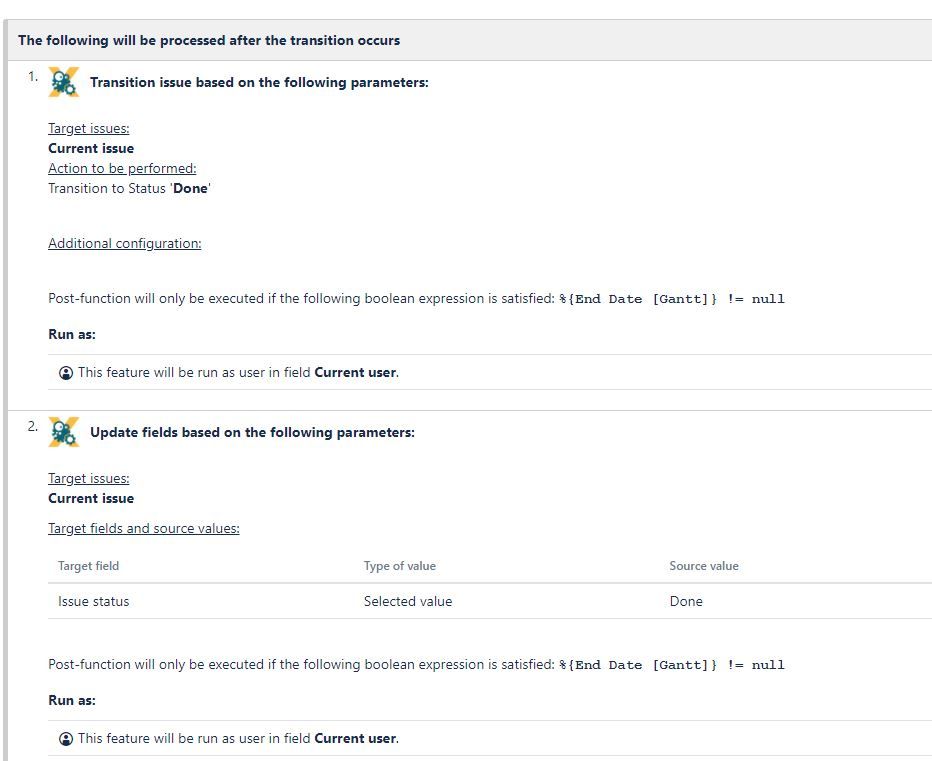Click the user avatar icon in first Run as
Viewport: 932px width, 761px height.
[66, 373]
